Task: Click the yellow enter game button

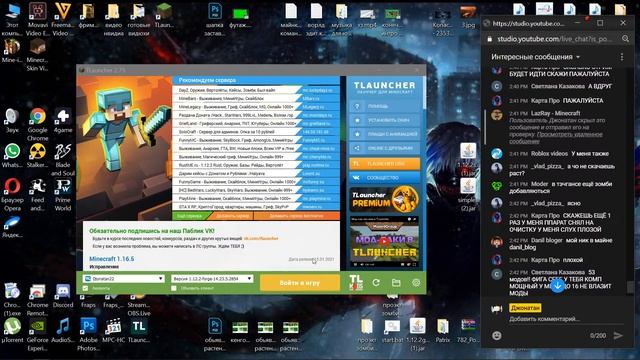Action: (300, 282)
